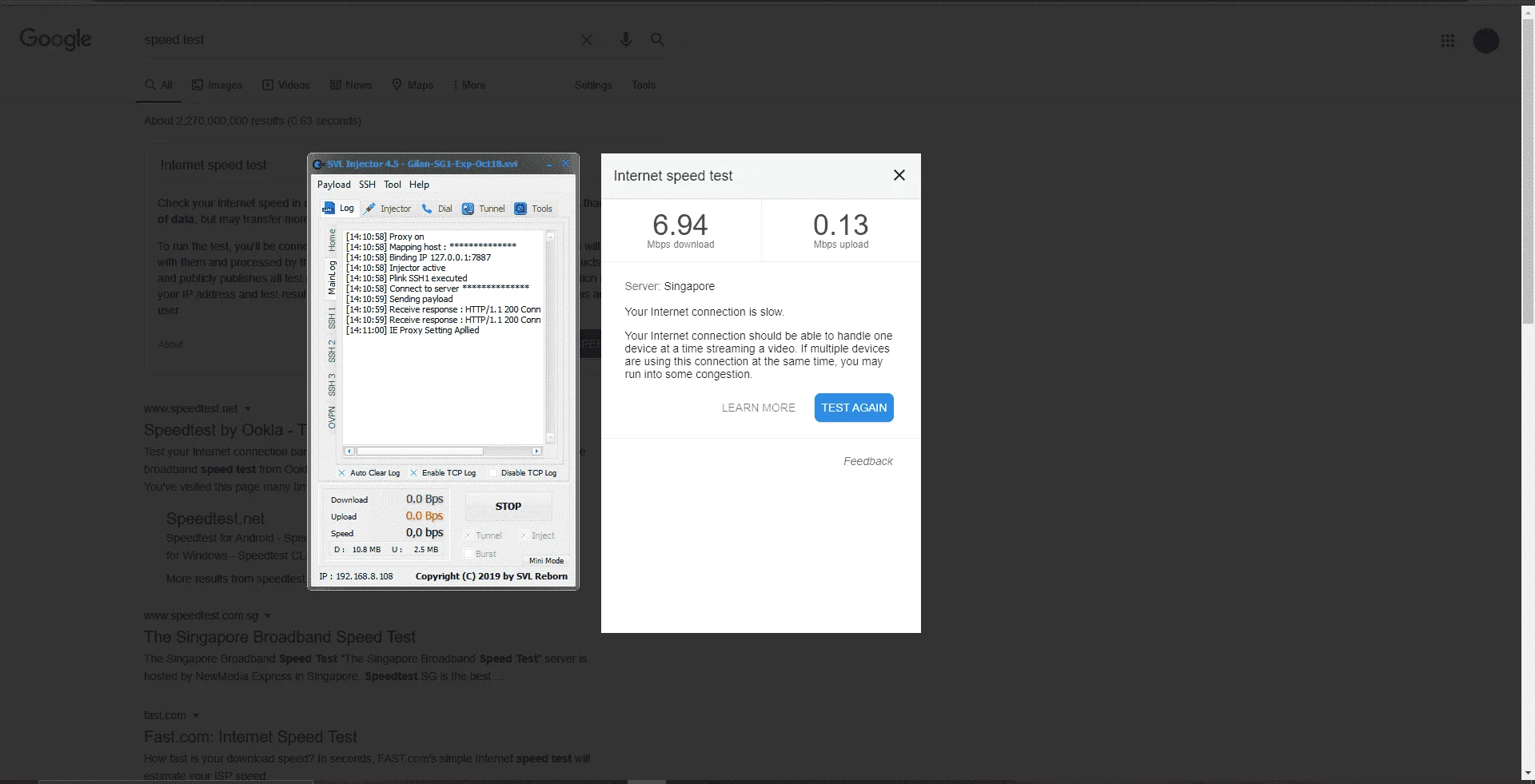Switch to Google News tab
1535x784 pixels.
[x=351, y=85]
